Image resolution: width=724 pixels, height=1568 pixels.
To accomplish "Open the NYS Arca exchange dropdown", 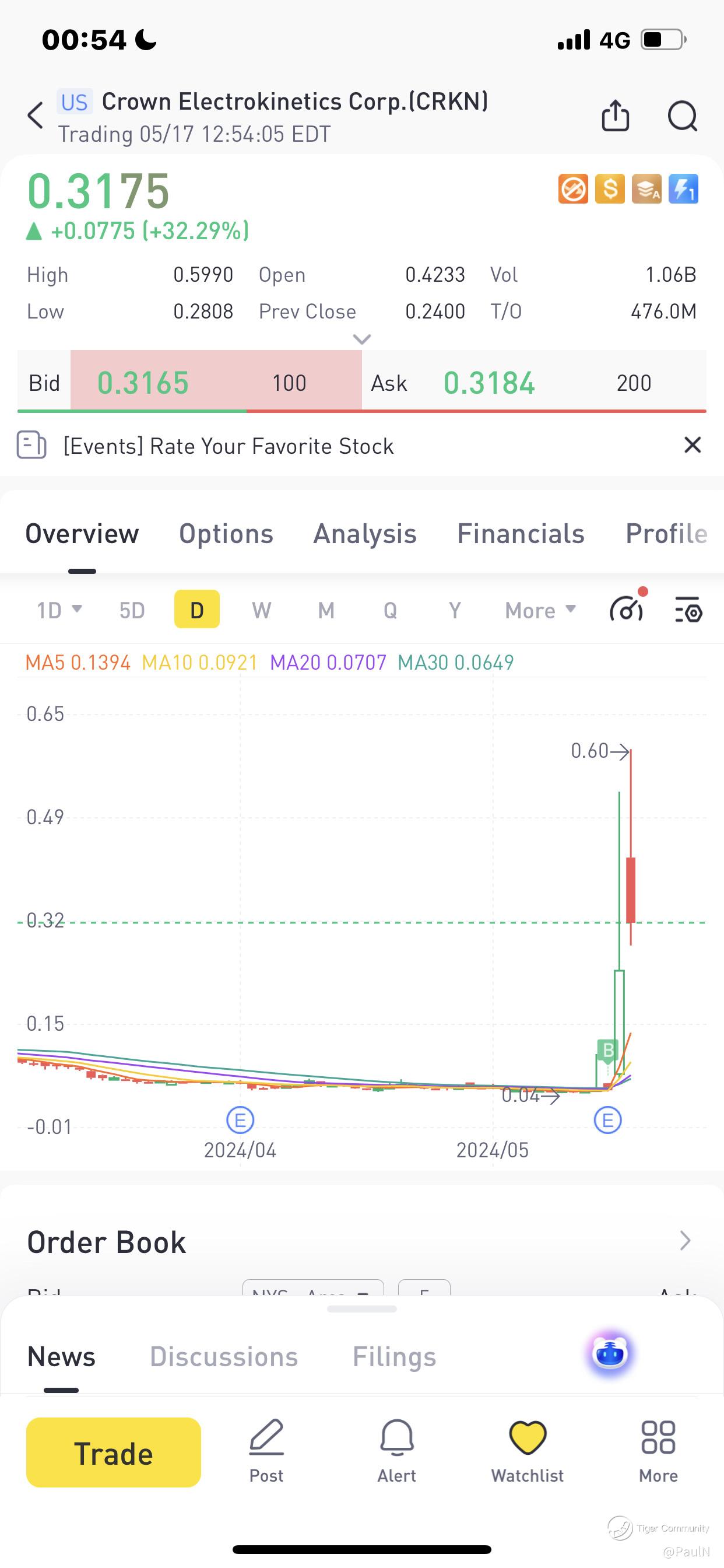I will (x=312, y=1287).
